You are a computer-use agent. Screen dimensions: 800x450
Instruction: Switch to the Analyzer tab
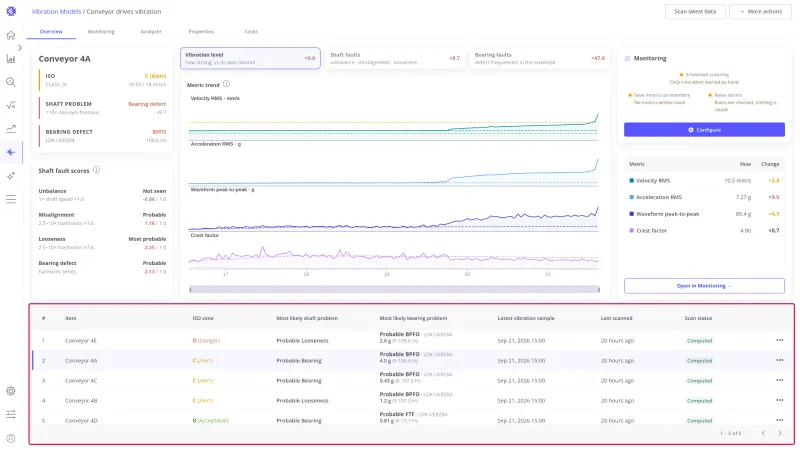(151, 32)
